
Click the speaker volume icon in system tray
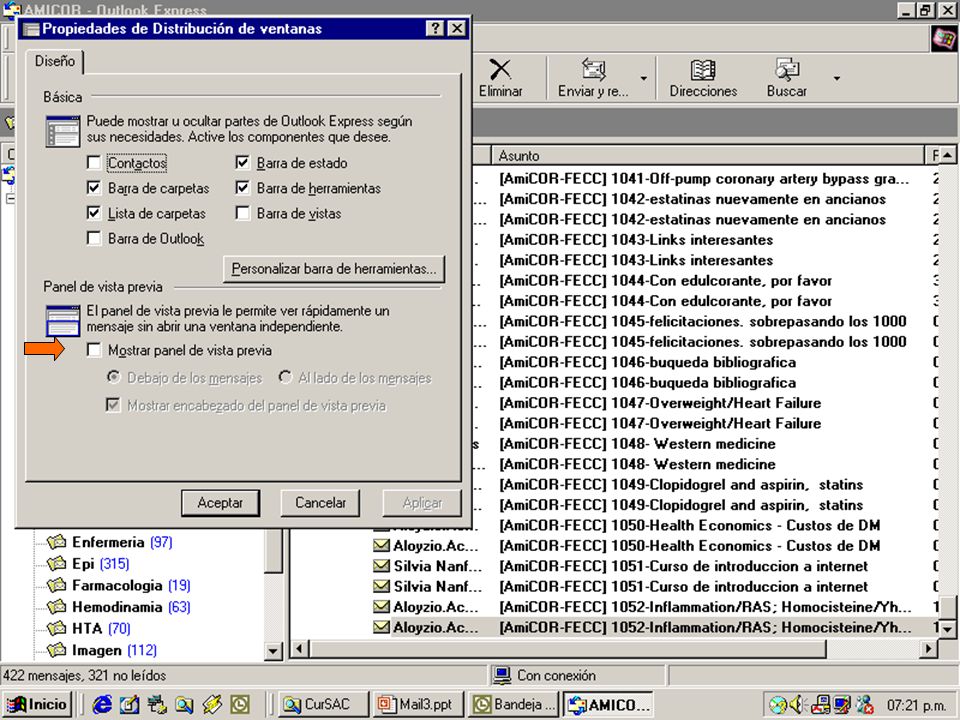797,705
